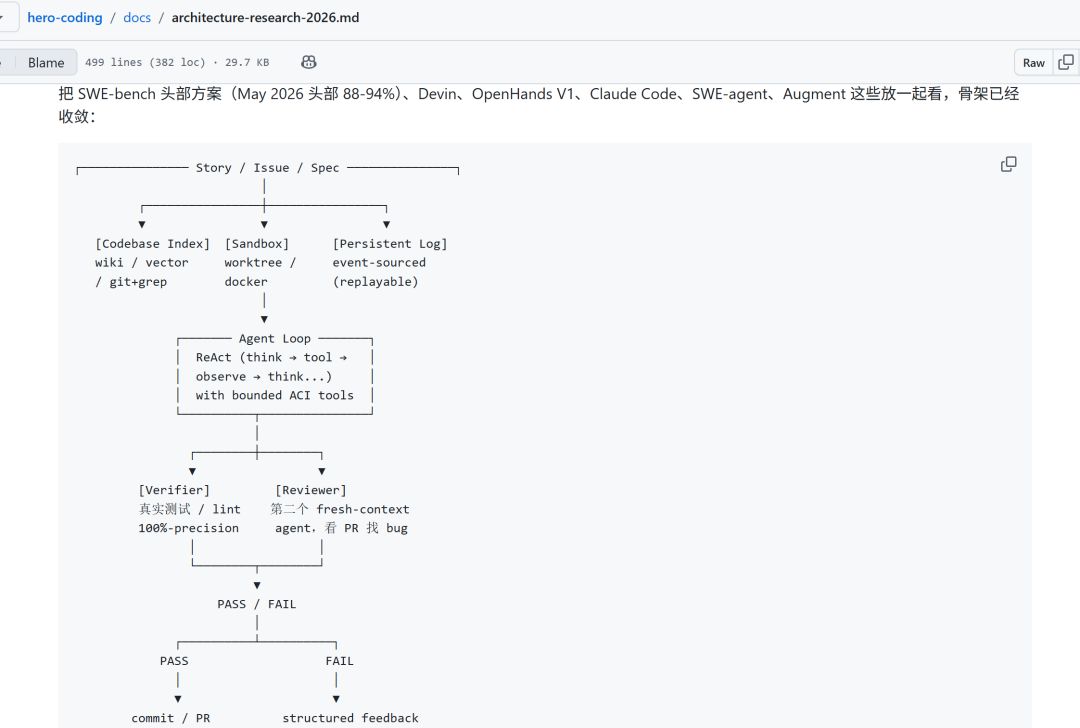Click the 'with bounded ACI tools' line
This screenshot has height=728, width=1080.
[x=275, y=395]
